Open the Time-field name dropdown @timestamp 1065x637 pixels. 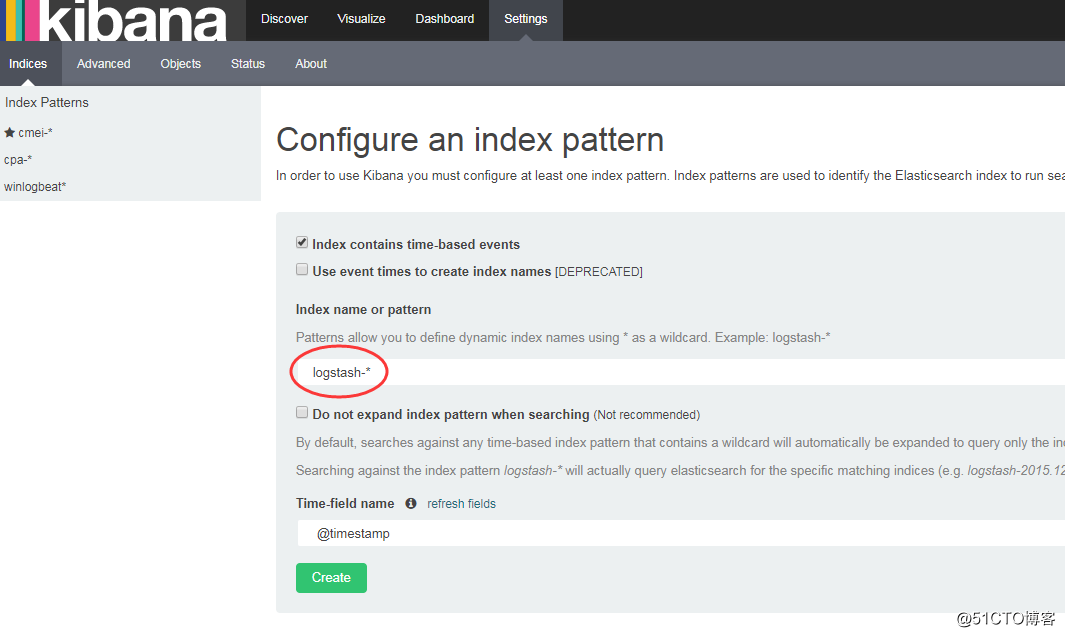coord(681,533)
